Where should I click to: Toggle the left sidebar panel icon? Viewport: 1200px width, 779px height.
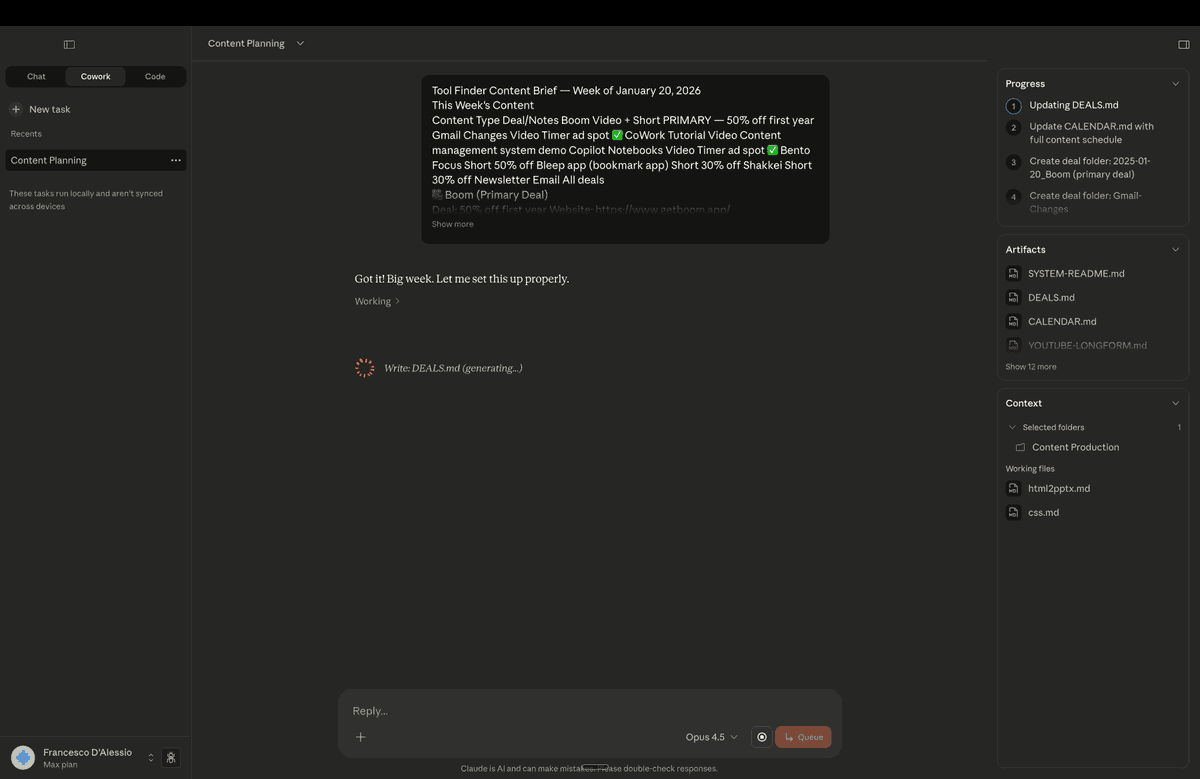[x=69, y=44]
